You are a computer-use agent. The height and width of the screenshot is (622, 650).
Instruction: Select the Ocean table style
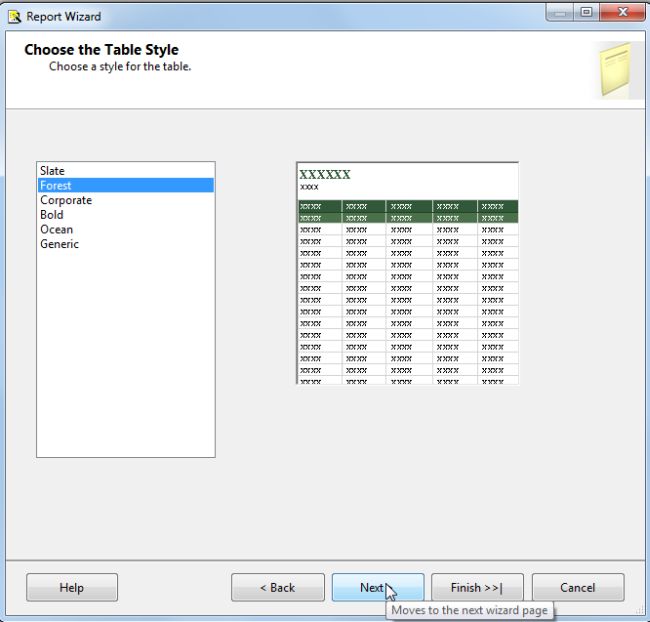(x=126, y=229)
